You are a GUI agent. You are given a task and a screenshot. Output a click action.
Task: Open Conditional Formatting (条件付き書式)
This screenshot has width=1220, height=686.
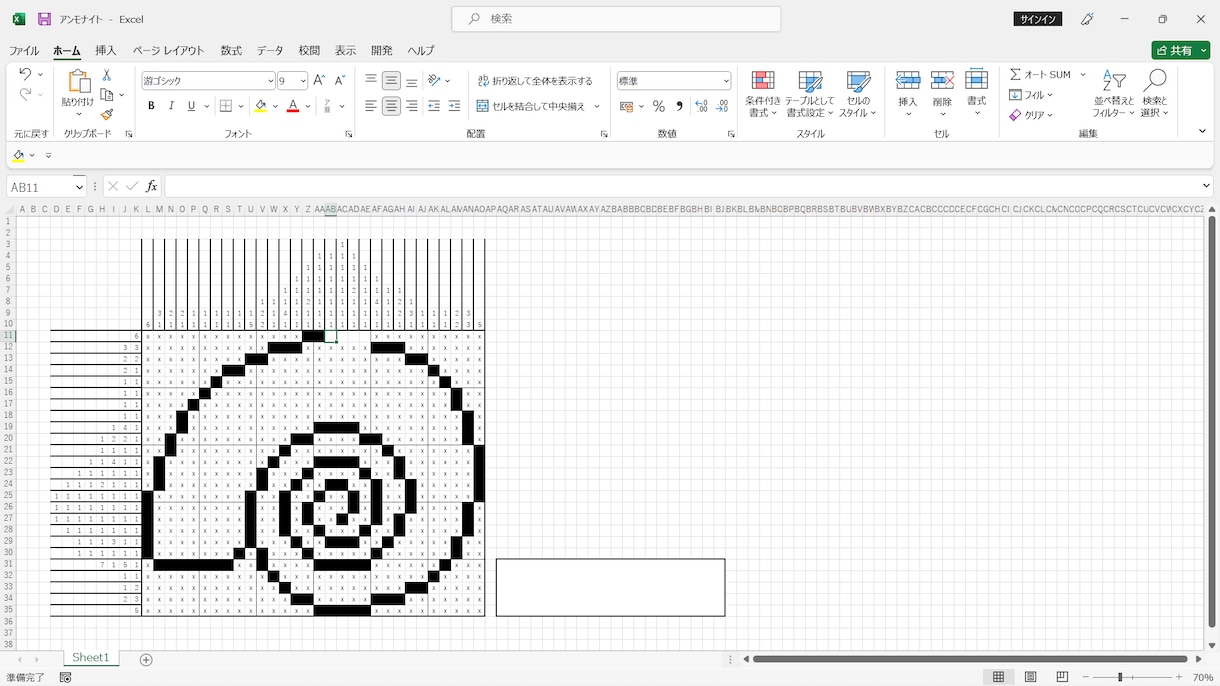[762, 95]
